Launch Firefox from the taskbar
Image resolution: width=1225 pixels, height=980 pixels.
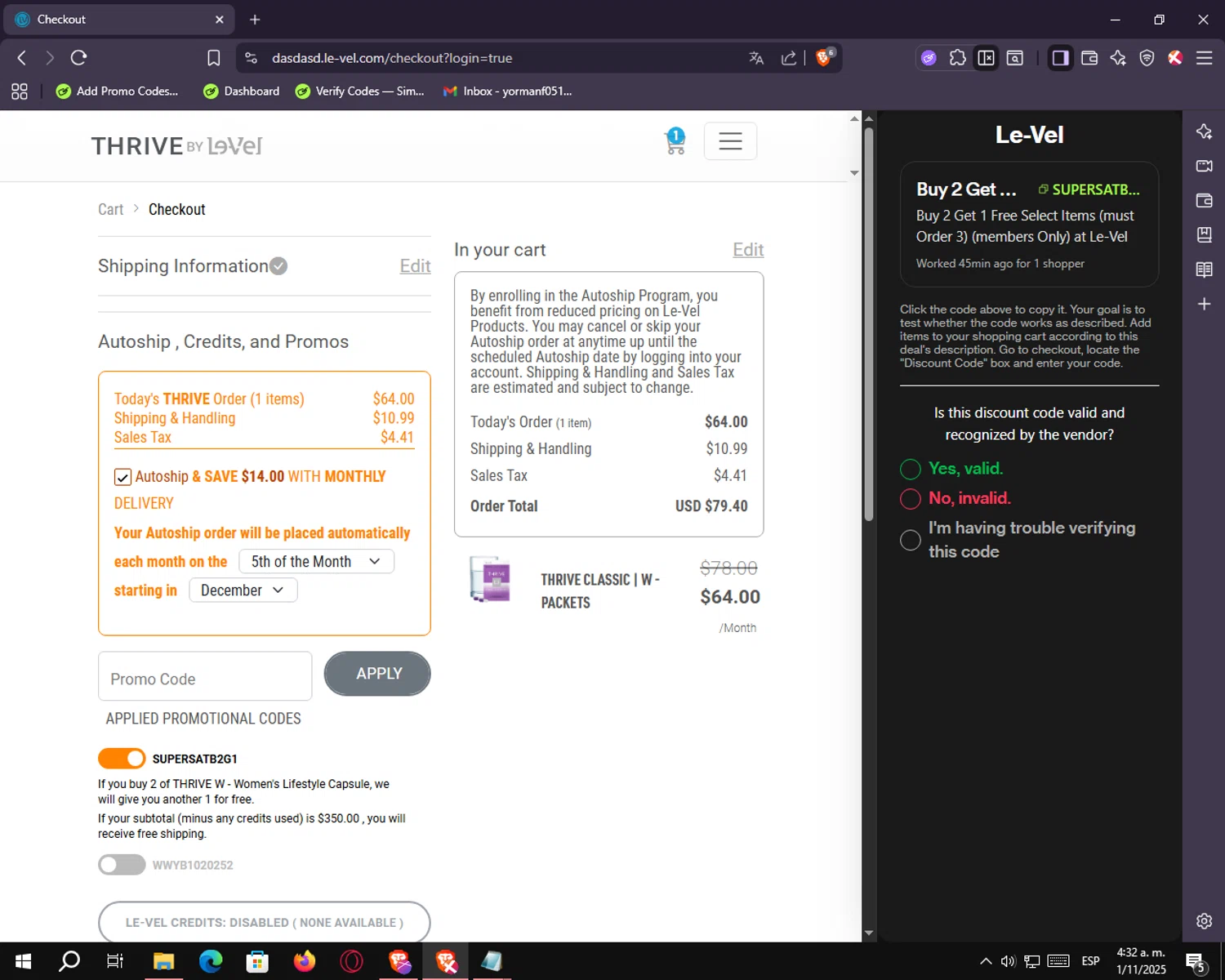(x=305, y=961)
